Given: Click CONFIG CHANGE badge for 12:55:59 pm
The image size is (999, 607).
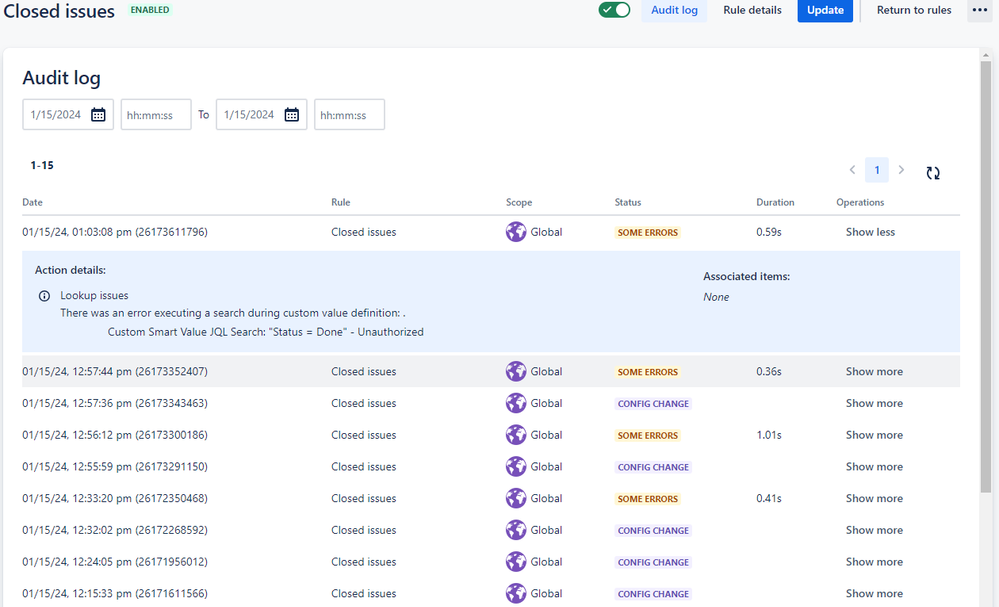Looking at the screenshot, I should pos(653,467).
